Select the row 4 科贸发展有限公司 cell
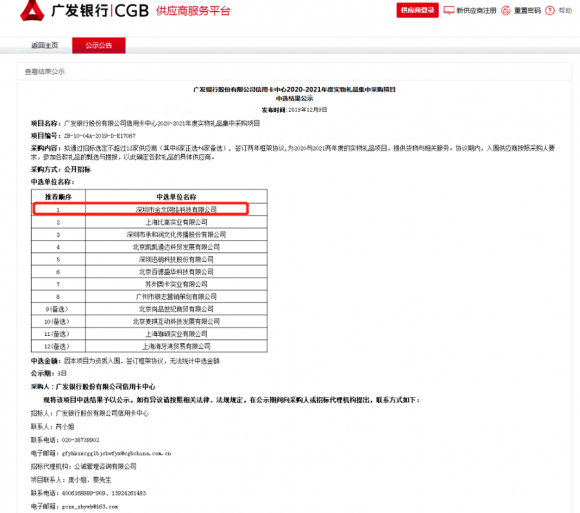The image size is (580, 513). click(x=176, y=247)
